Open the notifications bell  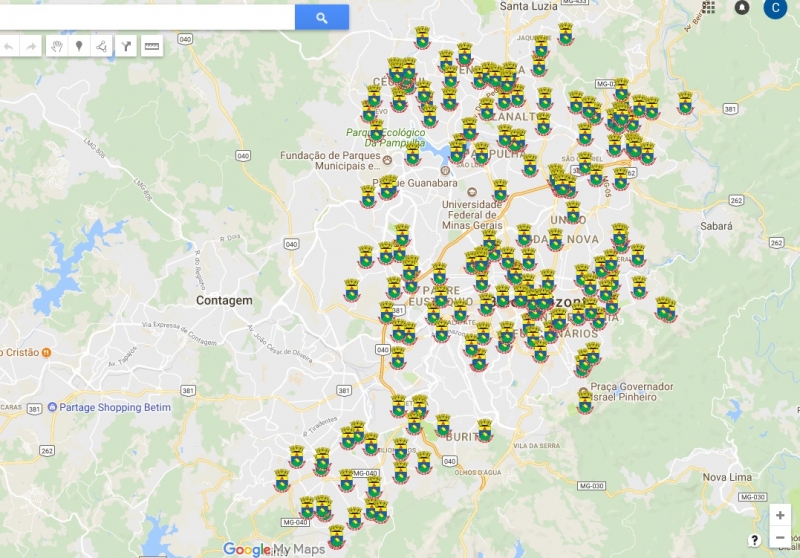click(742, 7)
